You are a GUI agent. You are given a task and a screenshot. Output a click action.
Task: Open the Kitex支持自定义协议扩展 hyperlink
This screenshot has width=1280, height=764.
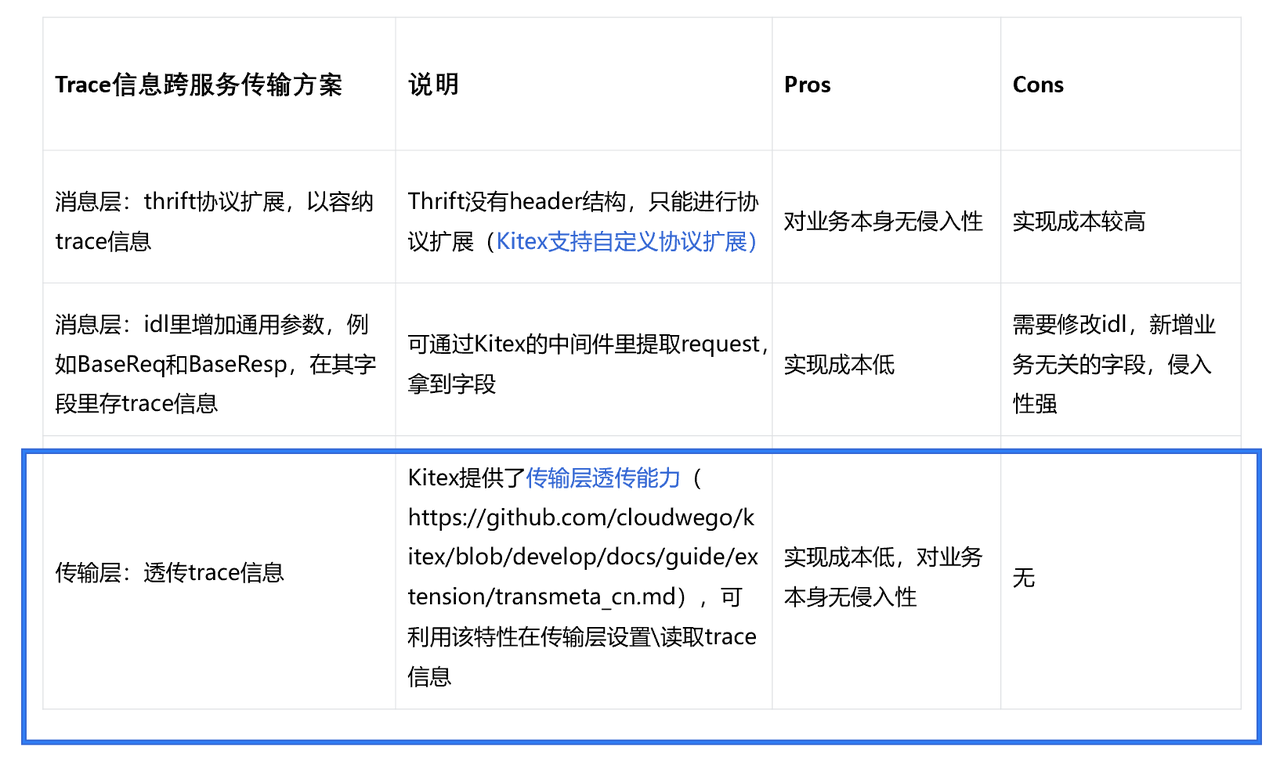623,240
